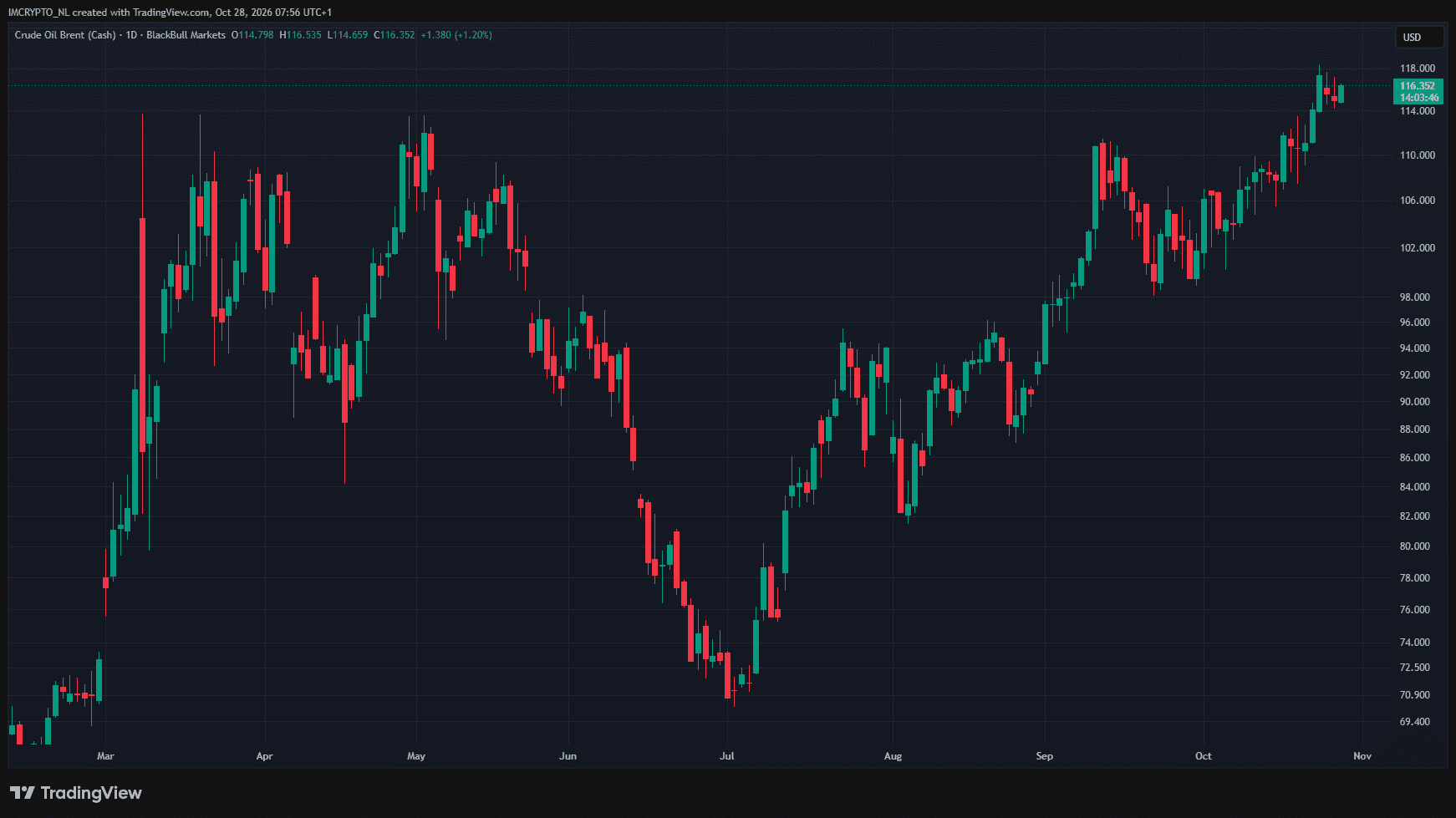The image size is (1456, 818).
Task: Click the 72.500 price axis label
Action: (1415, 668)
